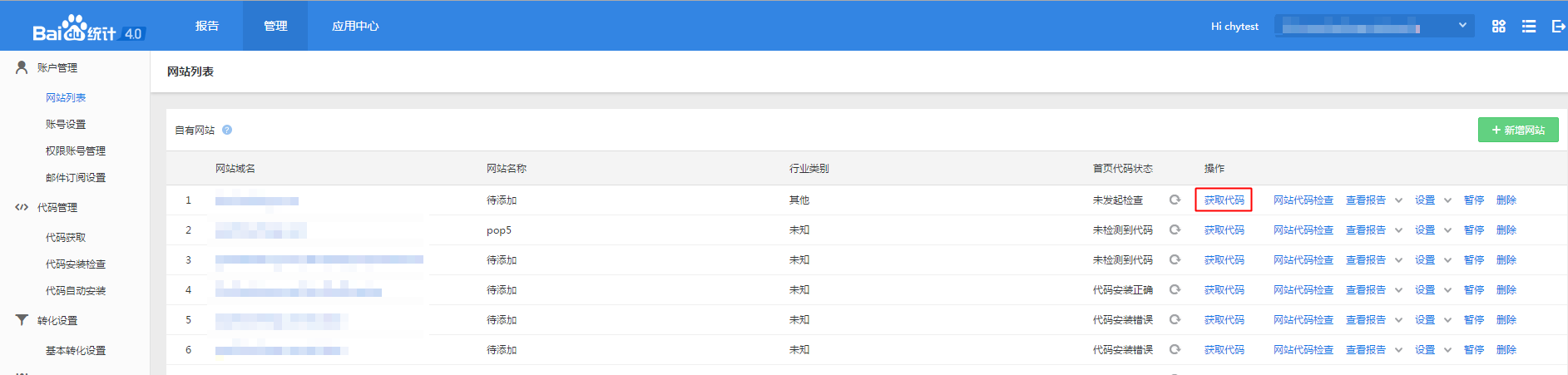Click 获取代码 link in row 1
The width and height of the screenshot is (1568, 375).
click(1224, 200)
